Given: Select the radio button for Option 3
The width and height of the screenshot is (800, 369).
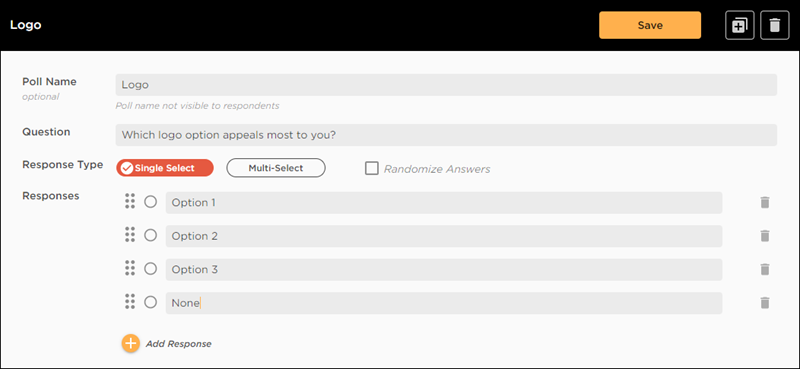Looking at the screenshot, I should pyautogui.click(x=150, y=269).
